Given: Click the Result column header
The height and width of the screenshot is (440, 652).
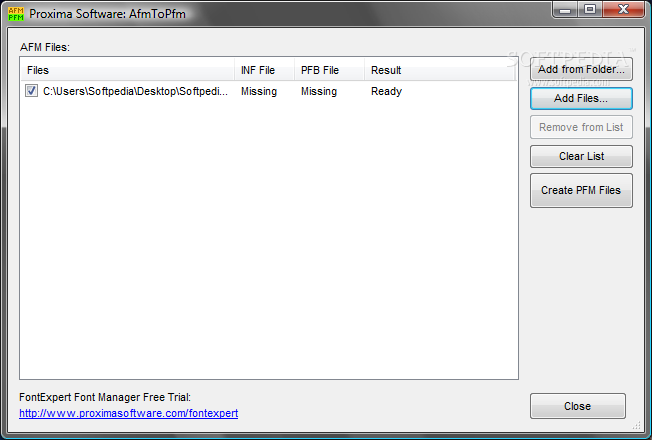Looking at the screenshot, I should click(440, 70).
